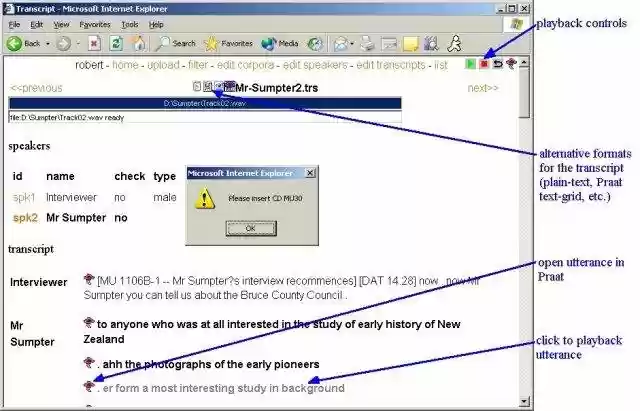The width and height of the screenshot is (640, 411).
Task: Click the 'Mr Sumpter' name in speakers table
Action: point(76,218)
